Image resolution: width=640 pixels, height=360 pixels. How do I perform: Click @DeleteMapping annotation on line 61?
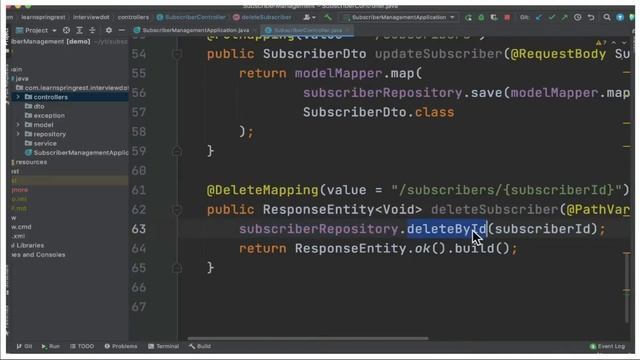[x=262, y=190]
